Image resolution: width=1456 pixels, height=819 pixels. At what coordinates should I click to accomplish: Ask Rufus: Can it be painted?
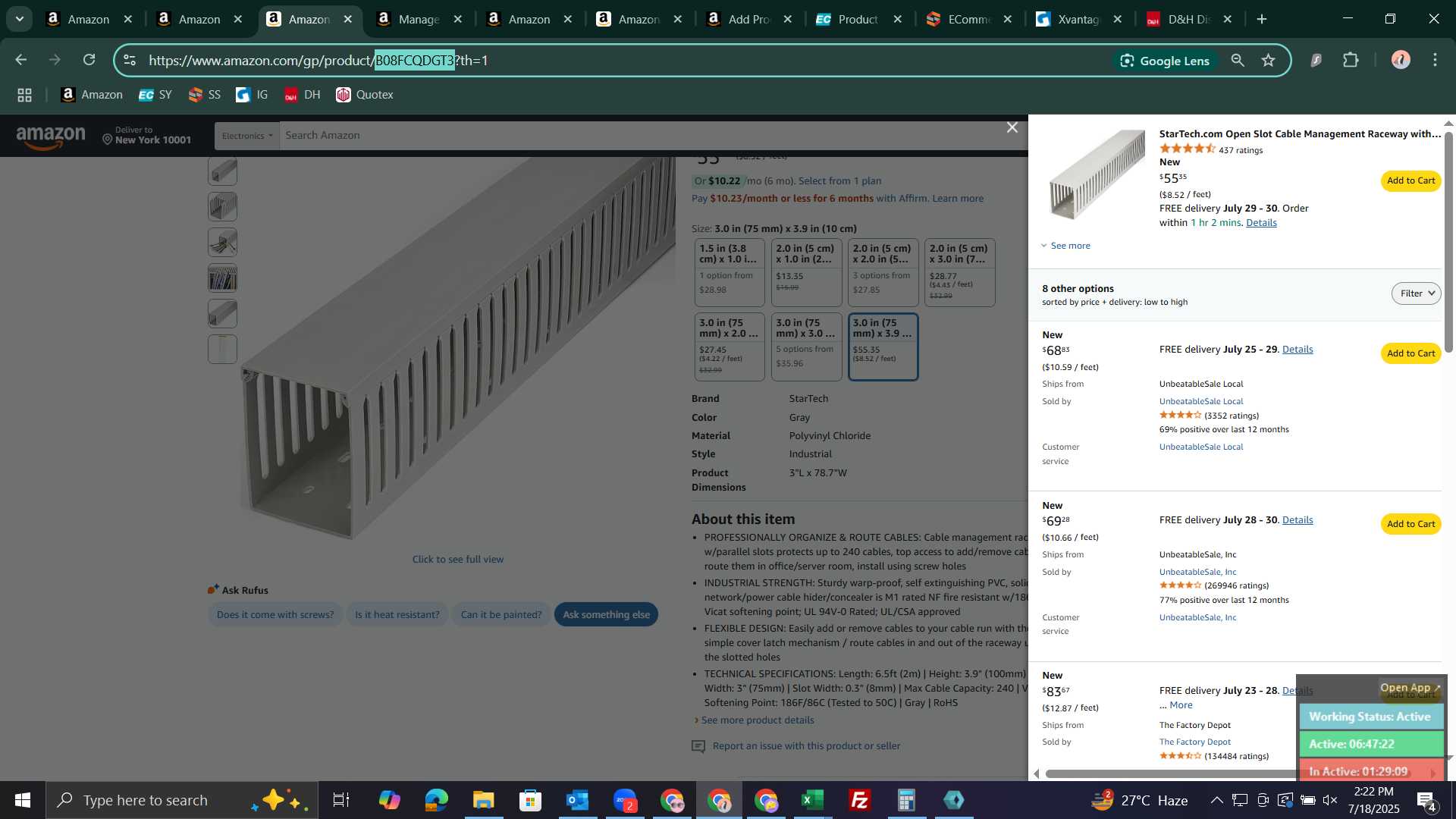[x=501, y=615]
